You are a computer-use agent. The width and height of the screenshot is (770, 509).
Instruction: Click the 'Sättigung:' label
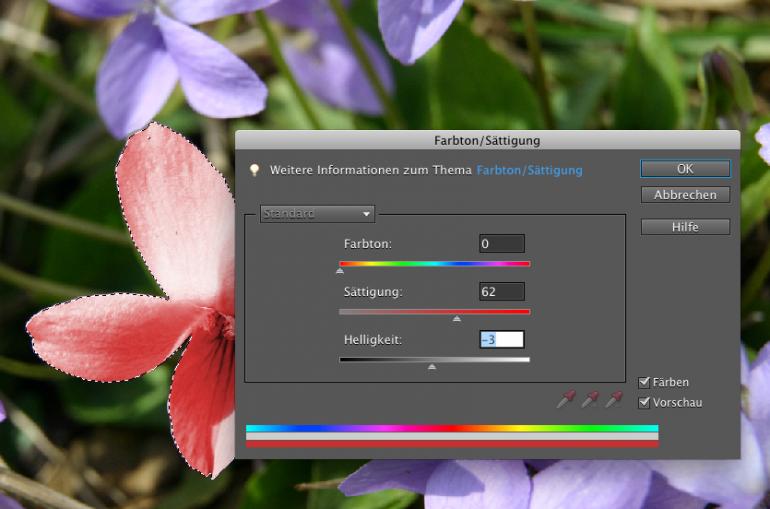click(x=373, y=292)
